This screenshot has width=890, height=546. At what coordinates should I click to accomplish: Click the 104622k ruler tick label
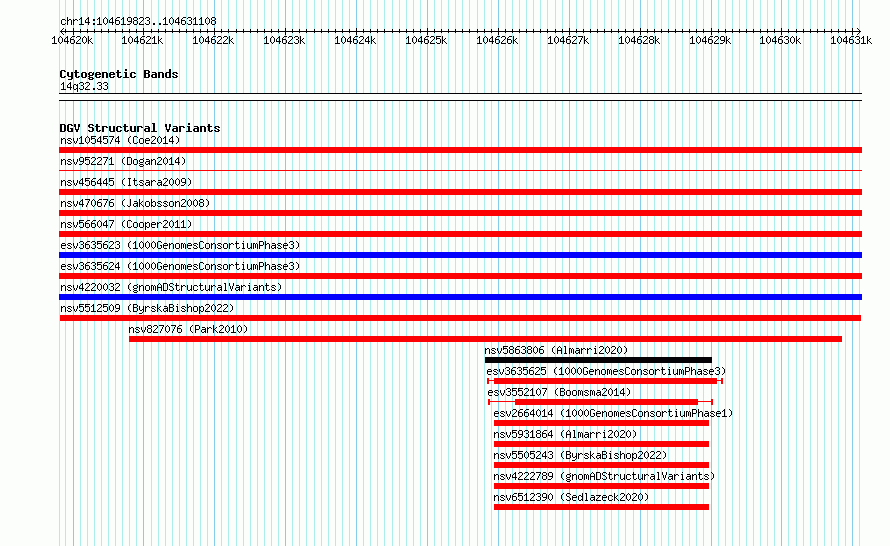click(213, 40)
